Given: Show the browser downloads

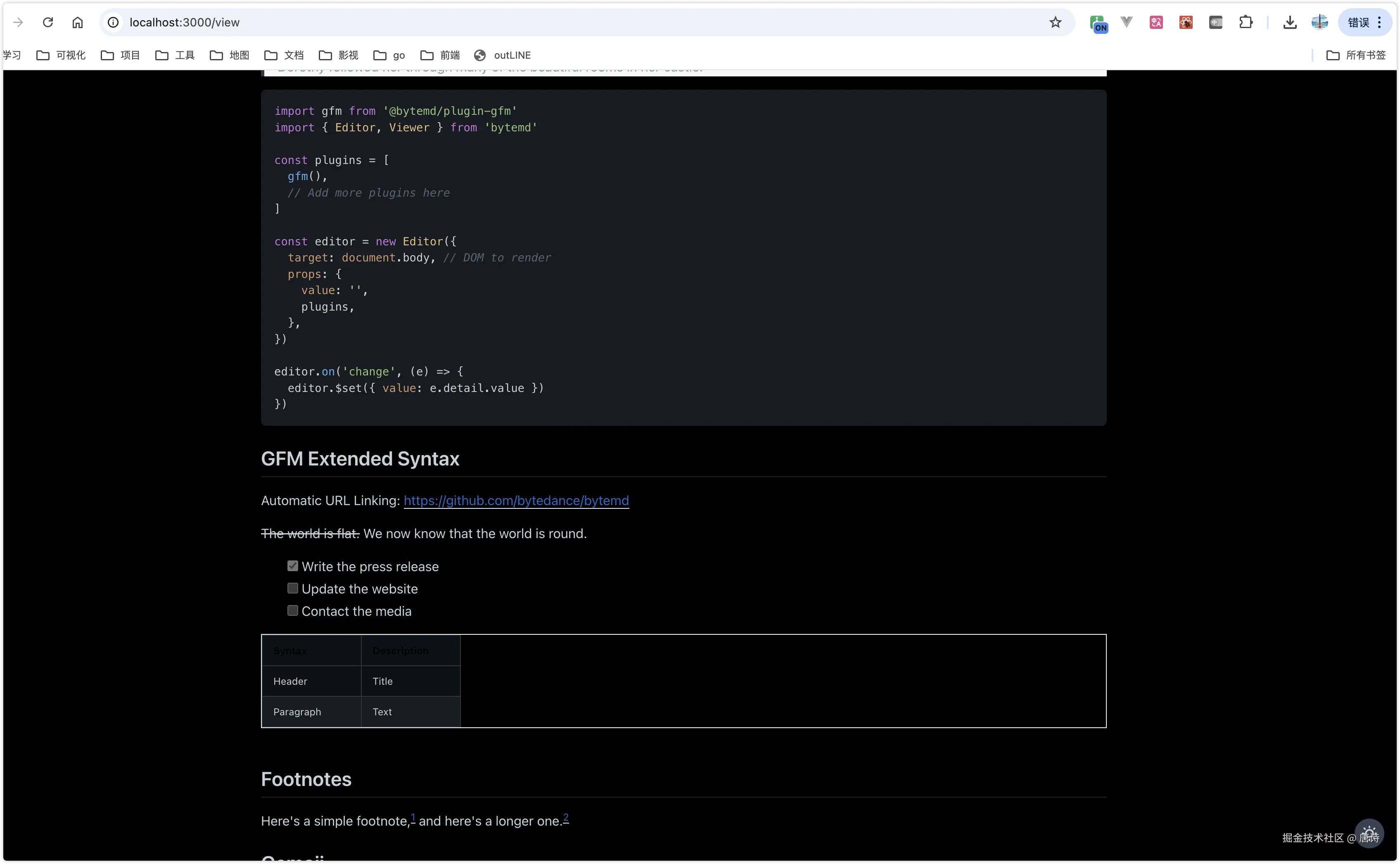Looking at the screenshot, I should point(1290,22).
